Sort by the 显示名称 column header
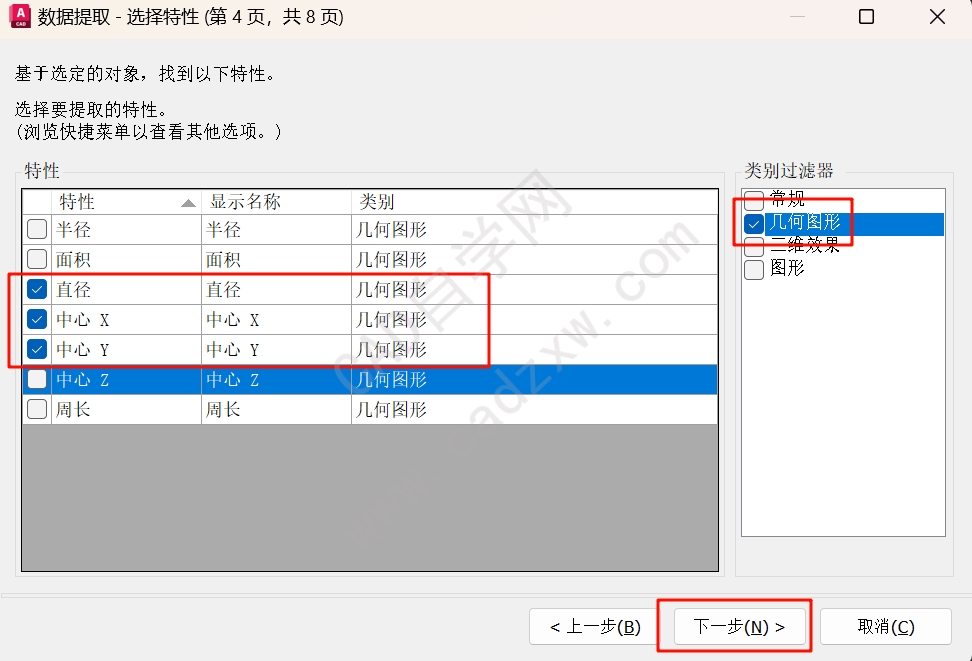The width and height of the screenshot is (972, 661). tap(276, 202)
